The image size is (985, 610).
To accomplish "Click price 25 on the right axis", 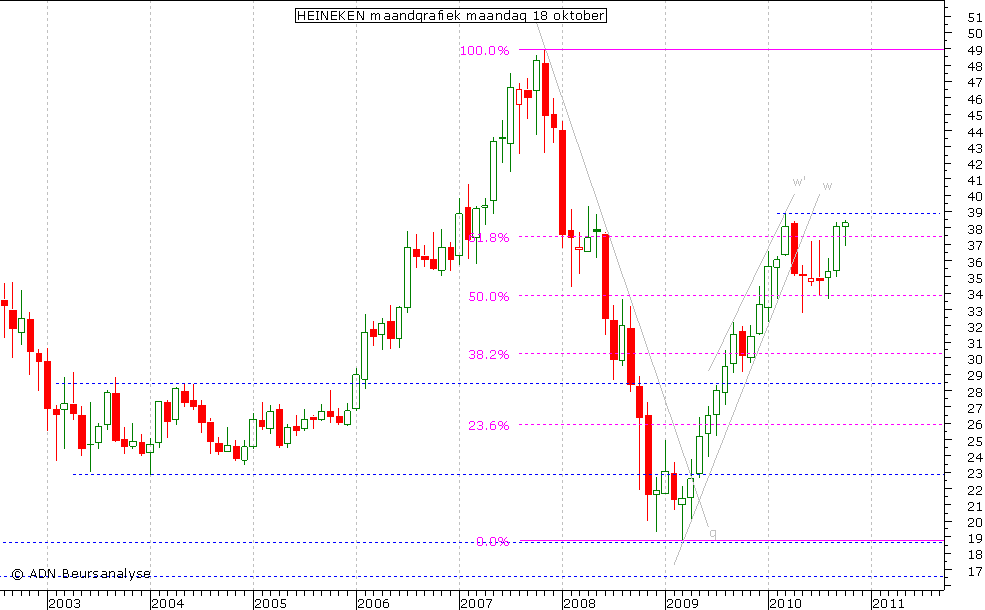I will tap(975, 442).
